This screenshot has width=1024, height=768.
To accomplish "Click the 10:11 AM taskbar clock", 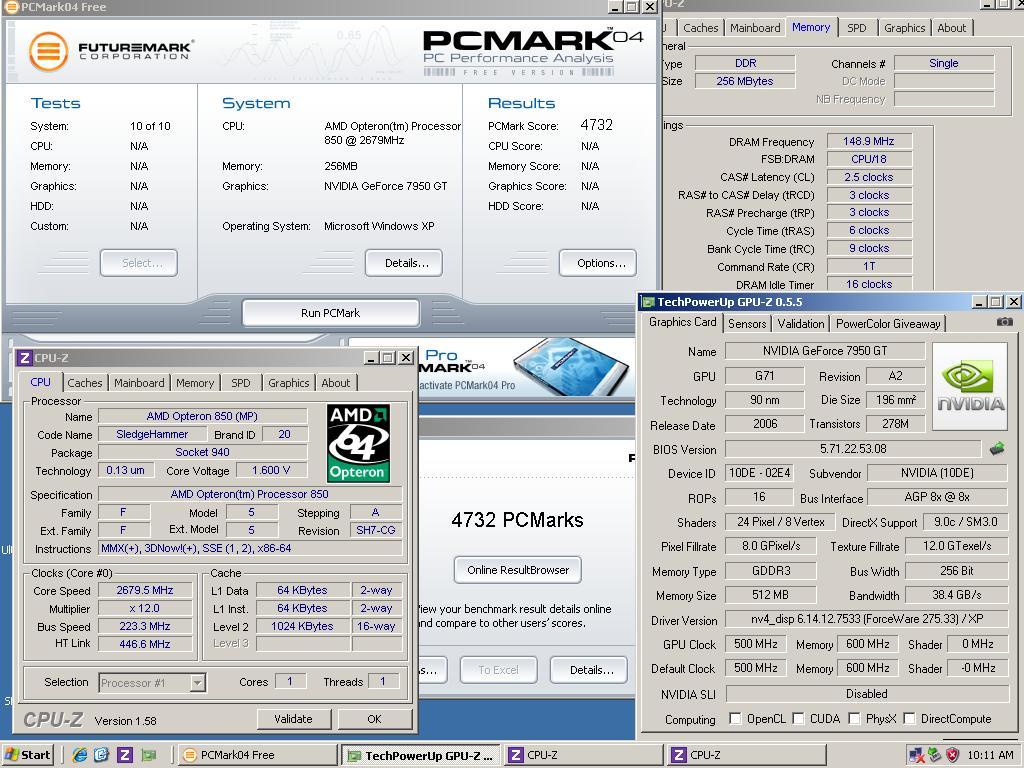I will 990,756.
